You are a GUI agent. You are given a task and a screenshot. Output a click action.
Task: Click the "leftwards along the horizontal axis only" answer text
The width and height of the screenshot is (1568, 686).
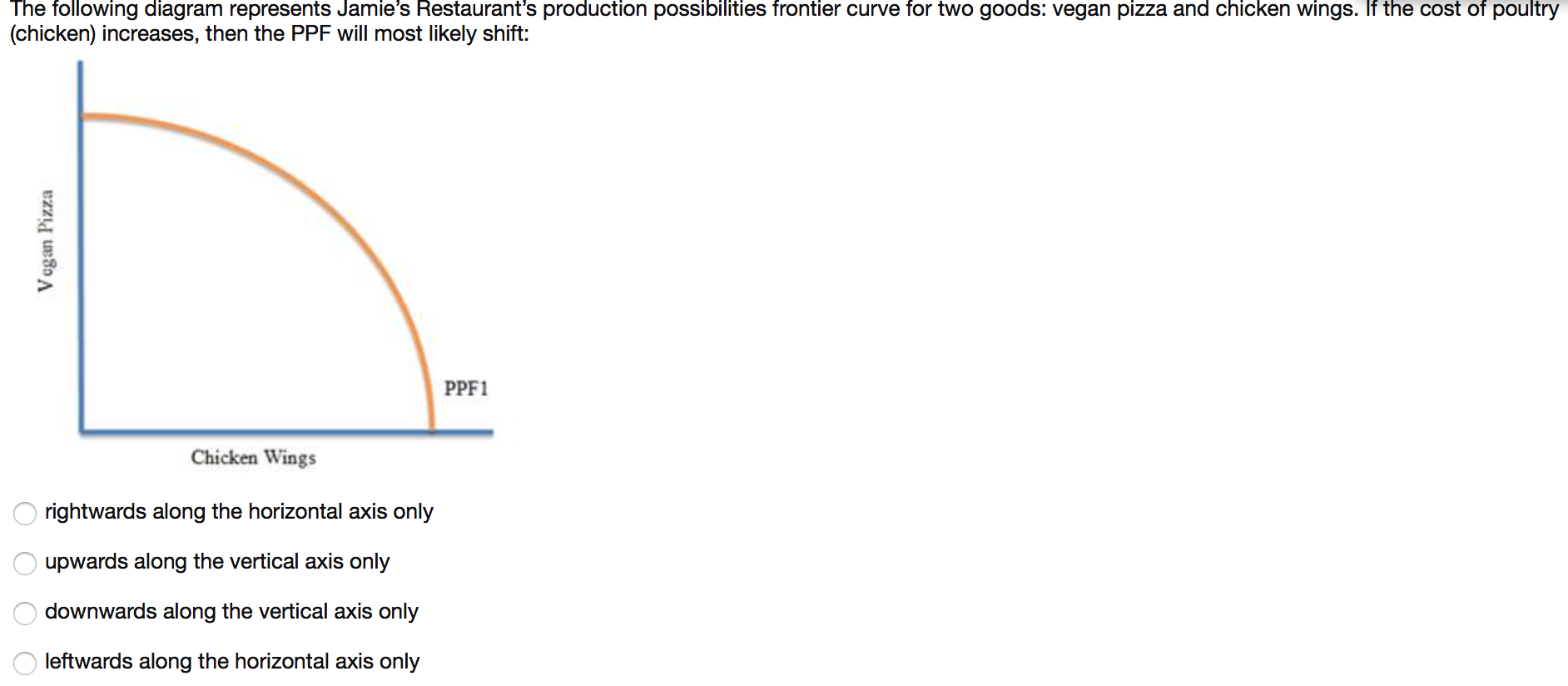(232, 661)
